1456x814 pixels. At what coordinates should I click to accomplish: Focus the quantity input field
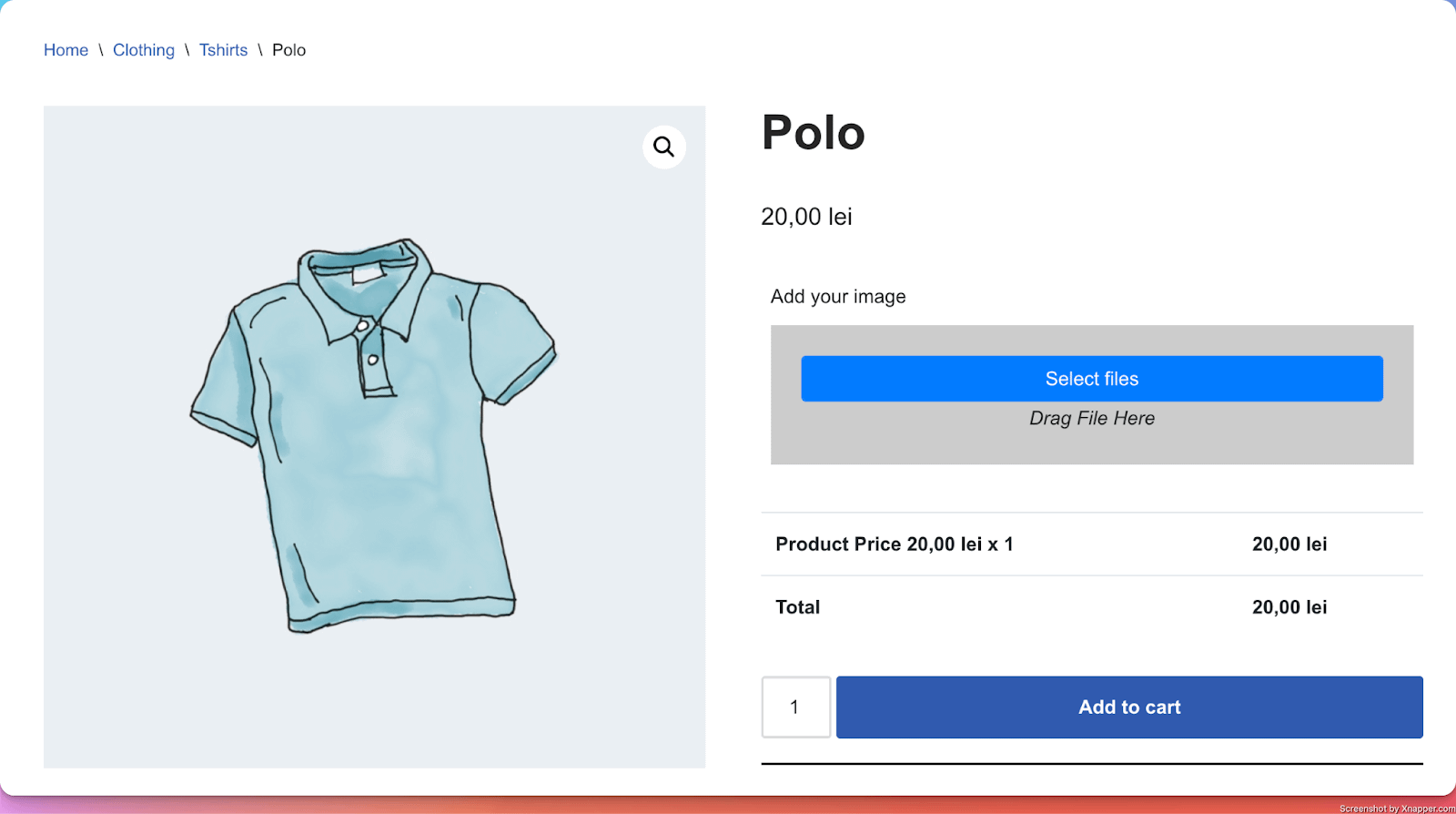click(x=795, y=707)
